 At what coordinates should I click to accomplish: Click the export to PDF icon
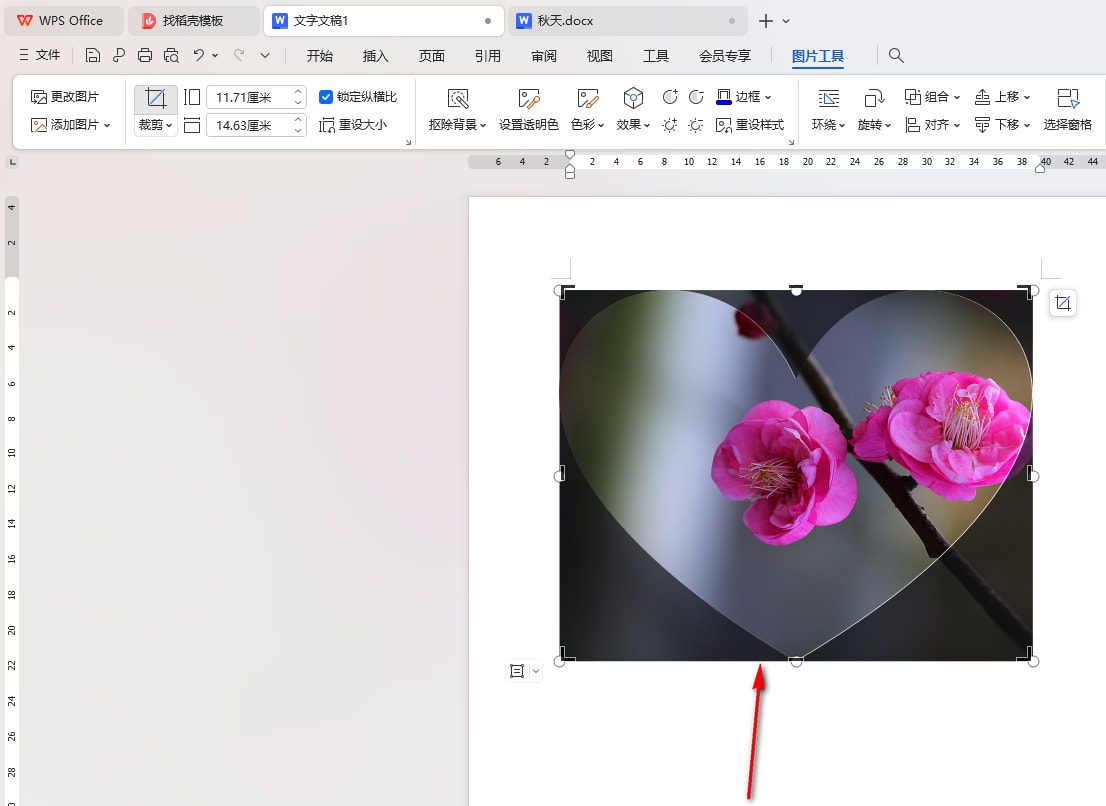[x=118, y=55]
